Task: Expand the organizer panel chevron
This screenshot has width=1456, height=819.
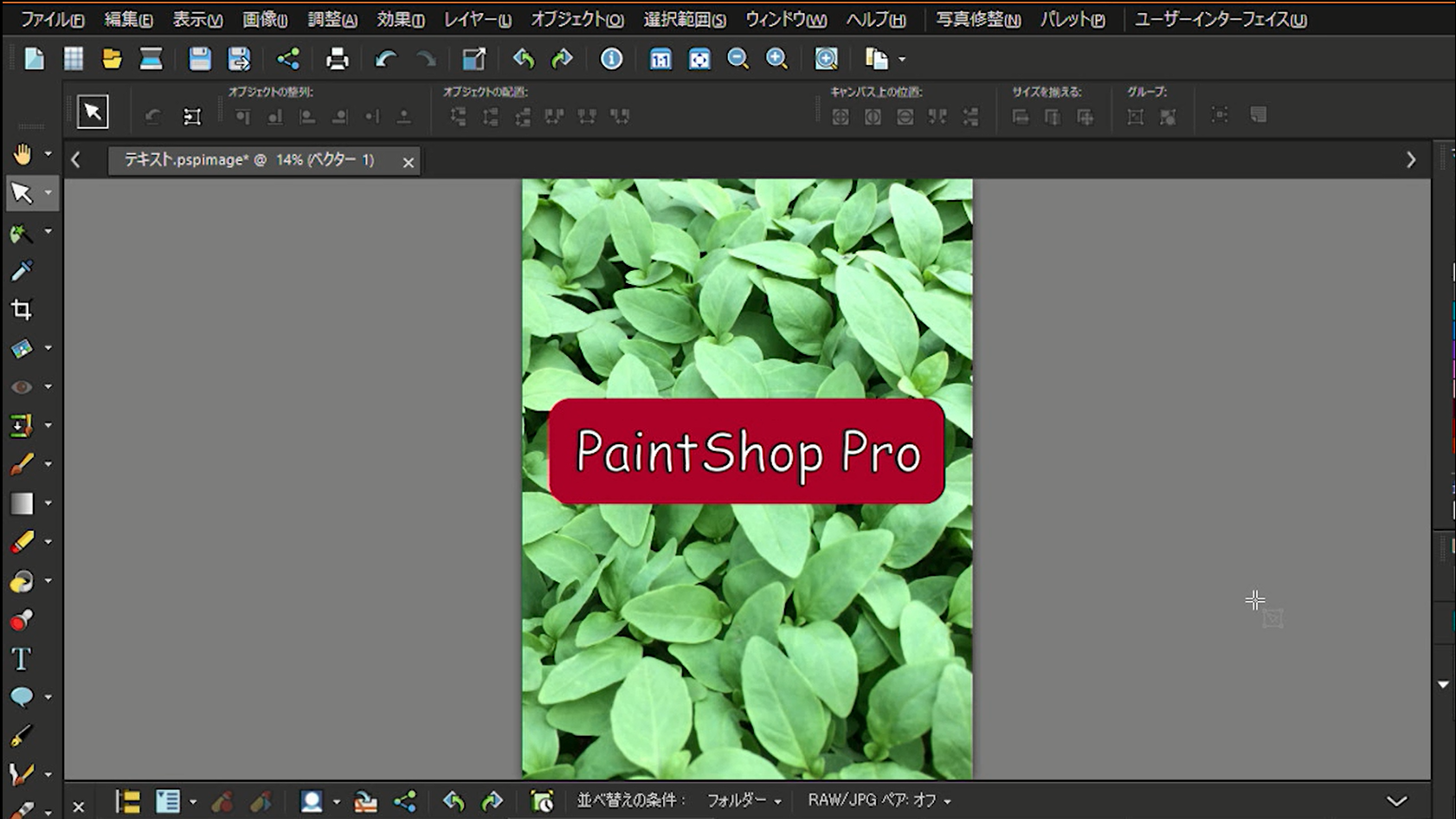Action: 1396,801
